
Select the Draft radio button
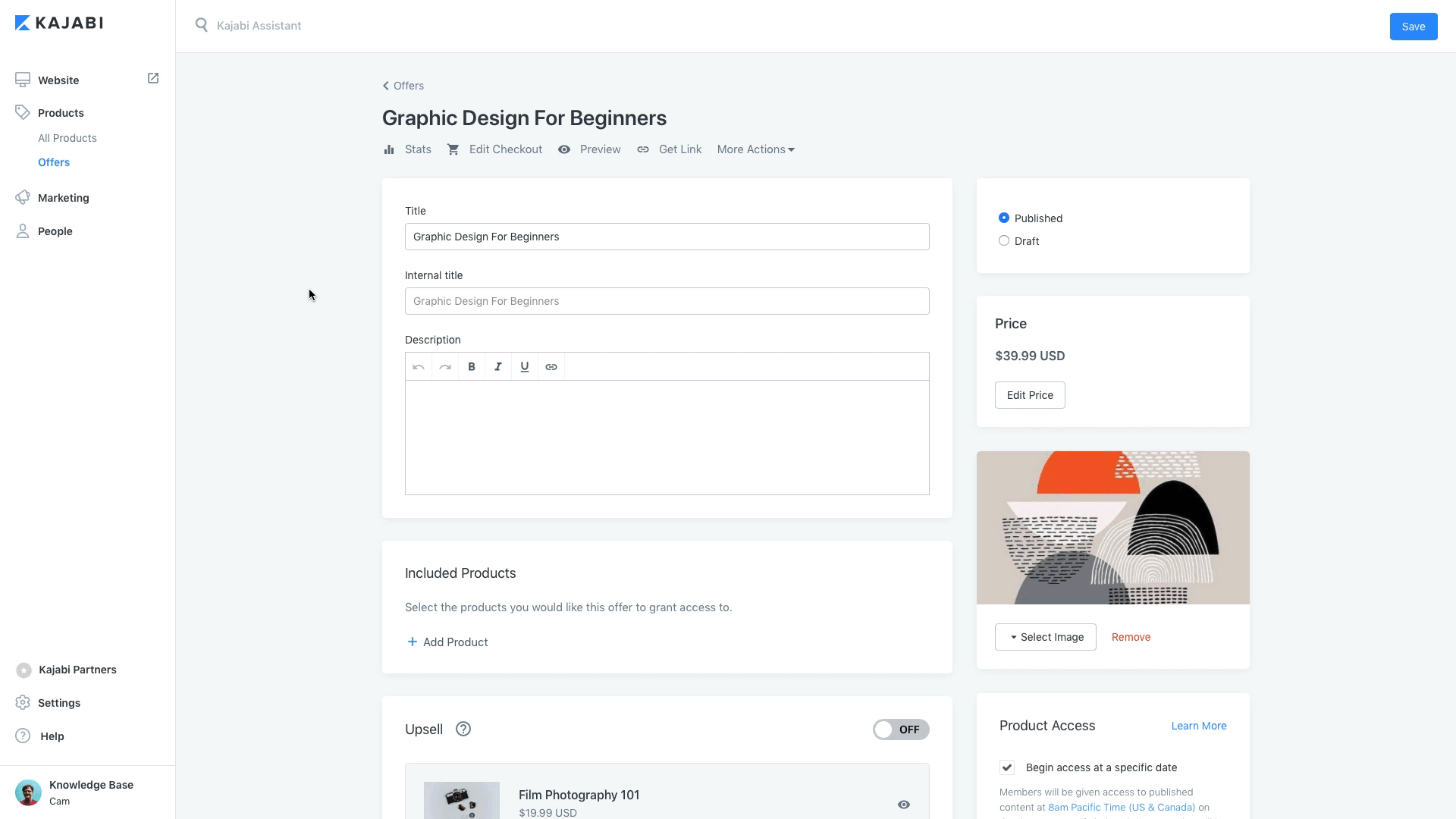(x=1004, y=241)
